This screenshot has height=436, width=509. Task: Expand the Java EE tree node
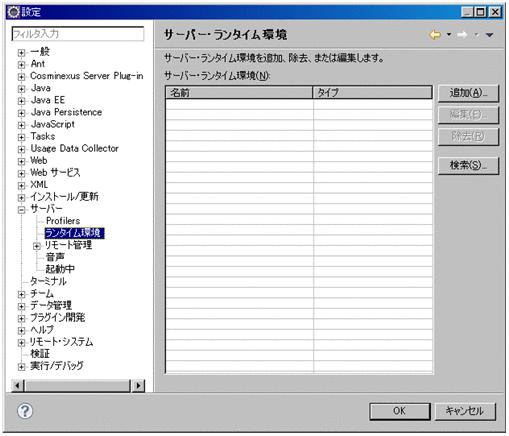pos(21,101)
